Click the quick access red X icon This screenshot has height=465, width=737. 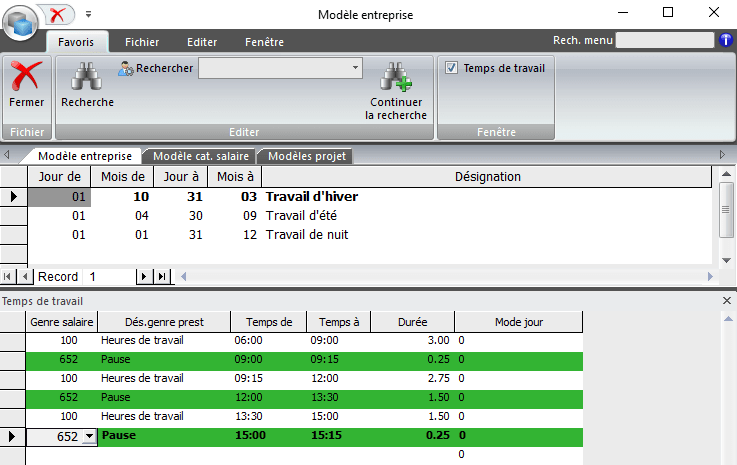(x=58, y=15)
